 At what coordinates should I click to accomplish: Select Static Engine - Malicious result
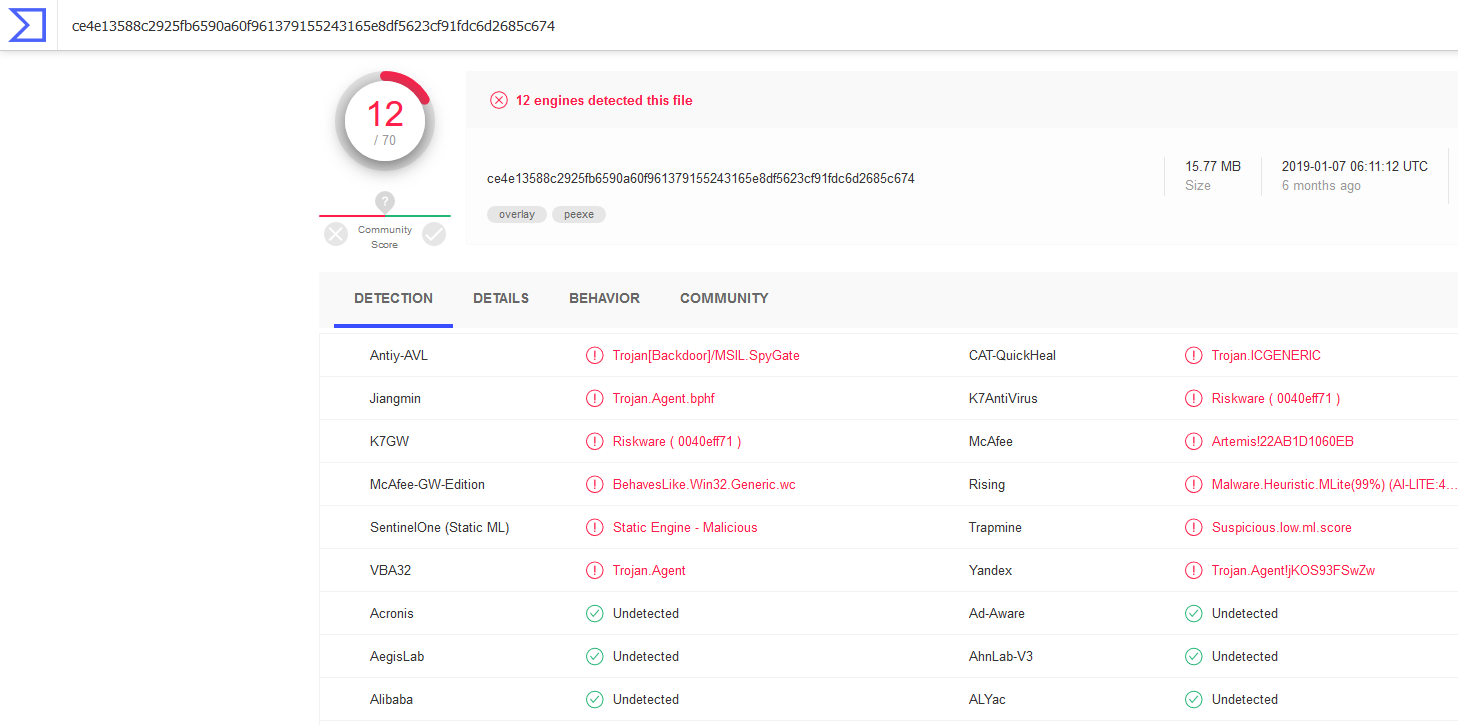click(685, 527)
